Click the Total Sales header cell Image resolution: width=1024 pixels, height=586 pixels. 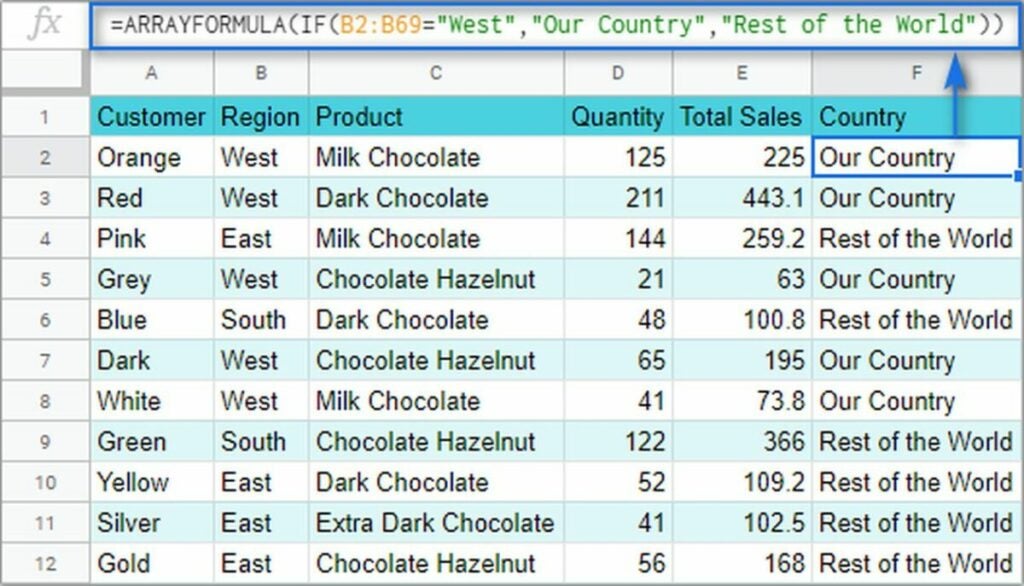click(741, 117)
